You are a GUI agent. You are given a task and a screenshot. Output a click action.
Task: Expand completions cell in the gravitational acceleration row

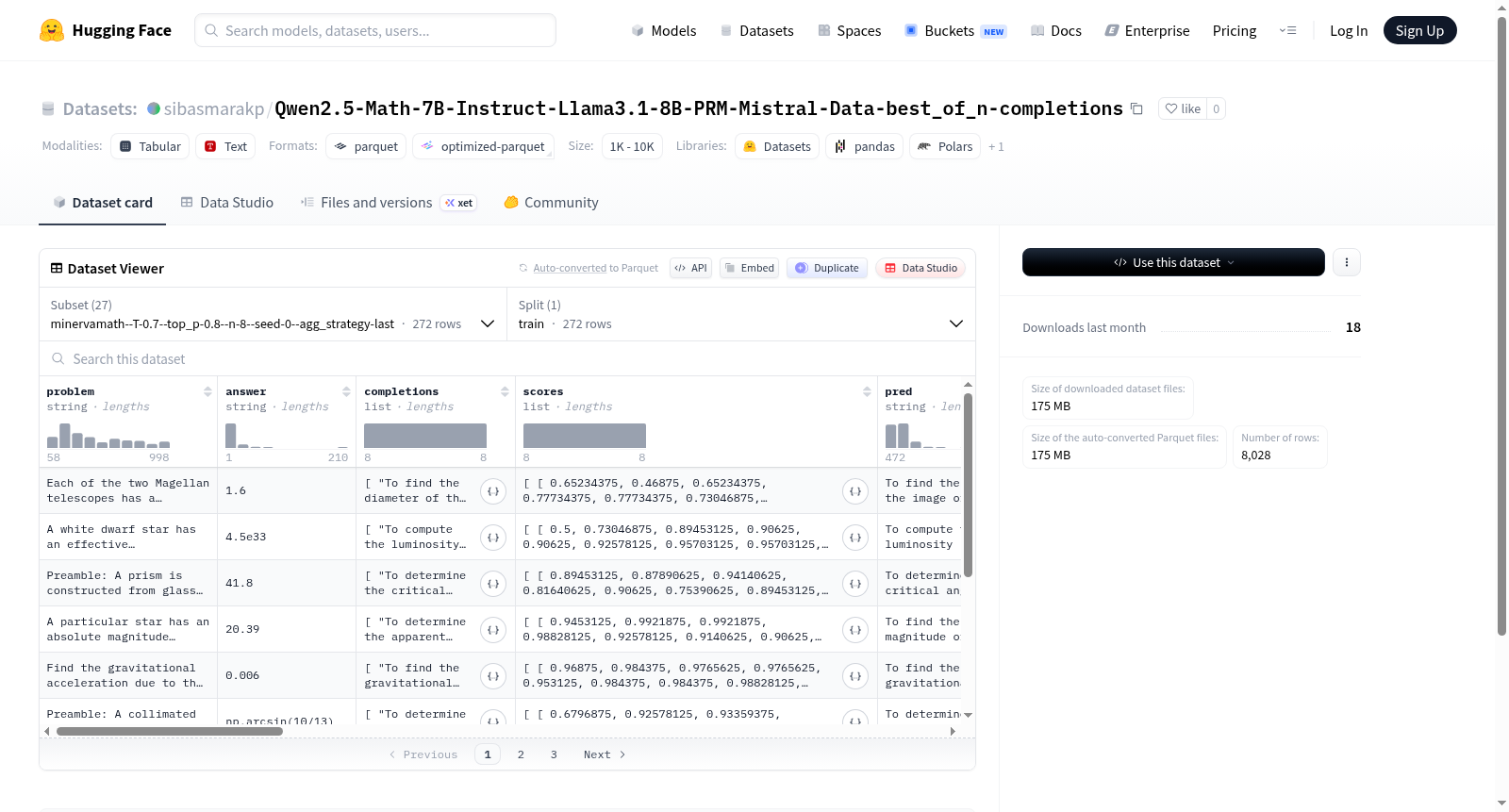click(x=493, y=676)
